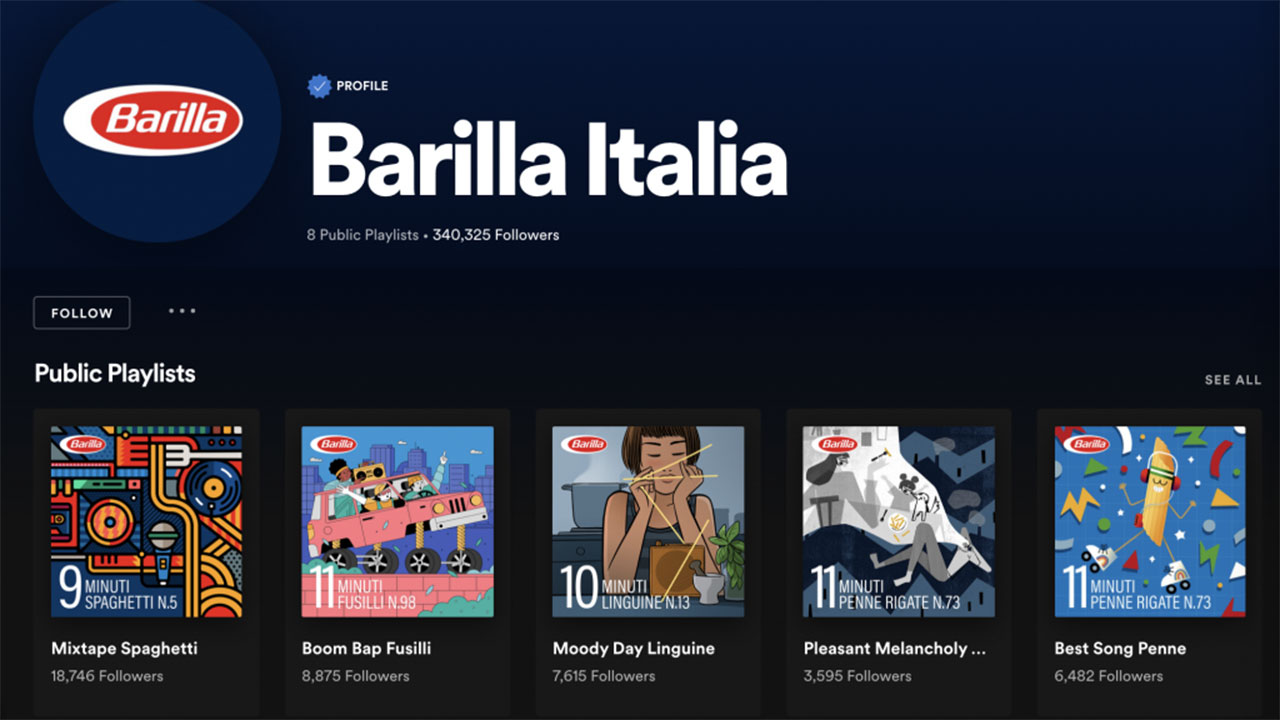Image resolution: width=1280 pixels, height=720 pixels.
Task: Click the Boom Bap Fusilli playlist title
Action: (x=367, y=648)
